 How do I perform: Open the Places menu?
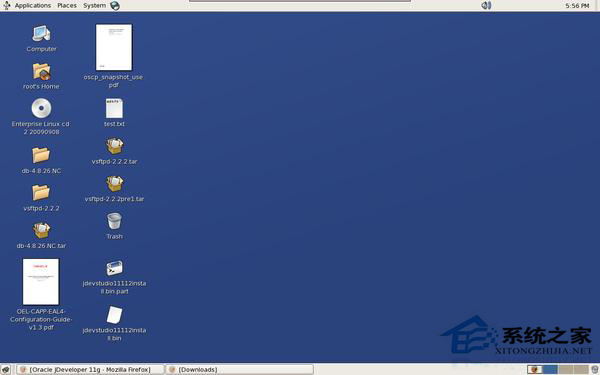point(67,5)
